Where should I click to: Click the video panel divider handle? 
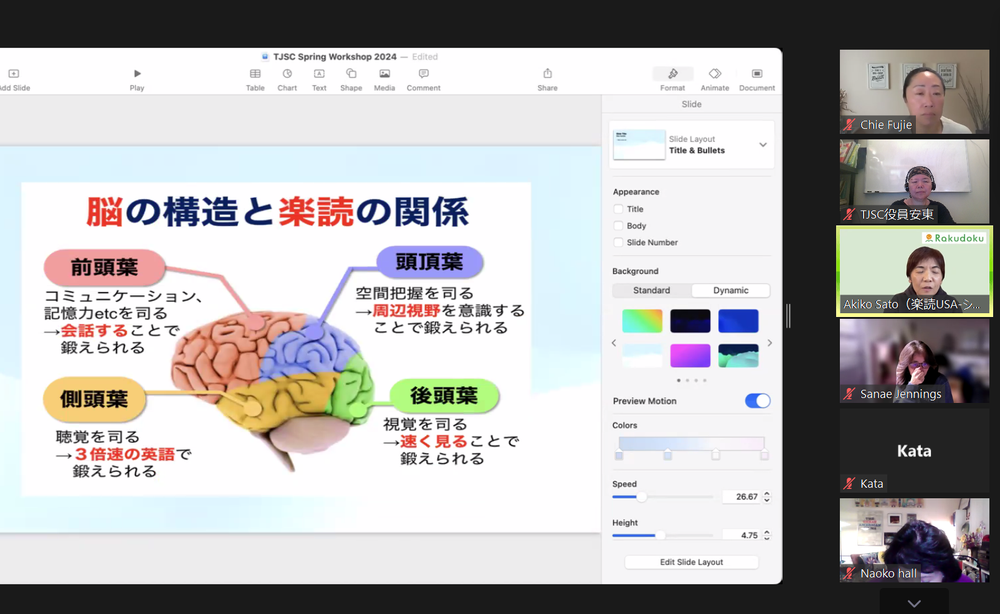pos(788,316)
